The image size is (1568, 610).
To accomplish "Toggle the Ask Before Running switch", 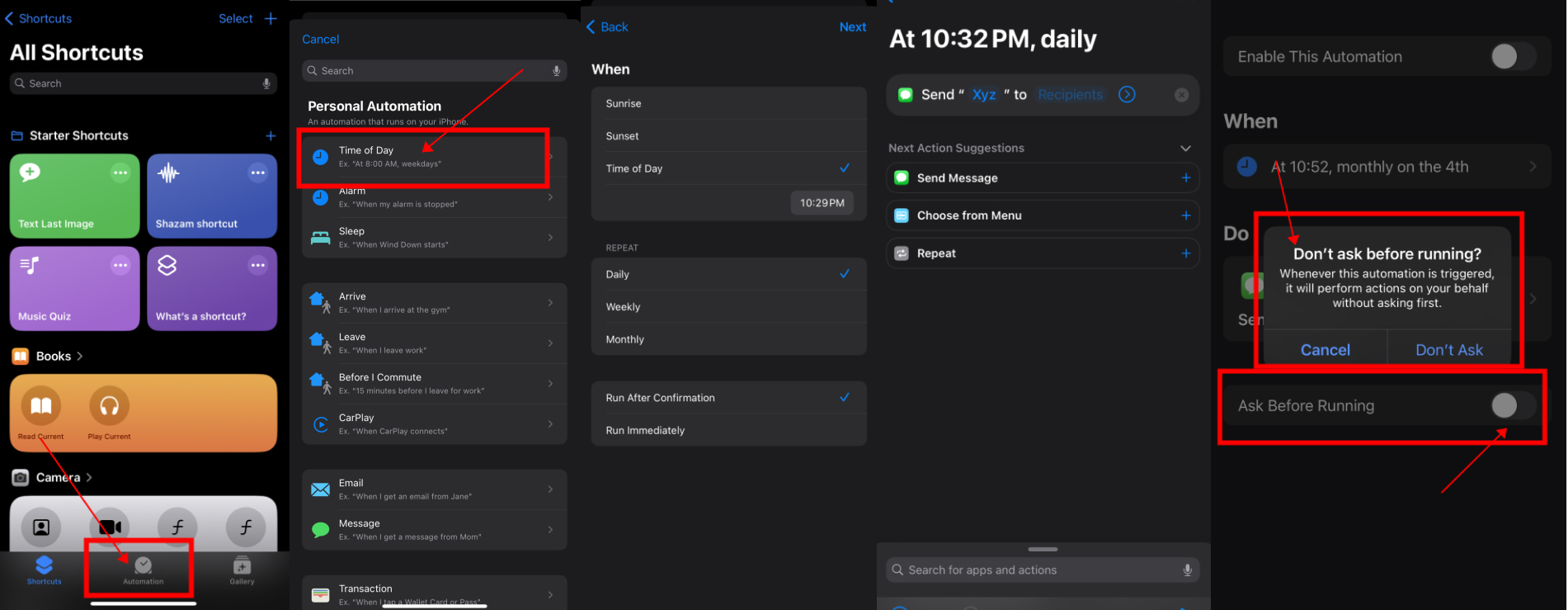I will tap(1514, 405).
